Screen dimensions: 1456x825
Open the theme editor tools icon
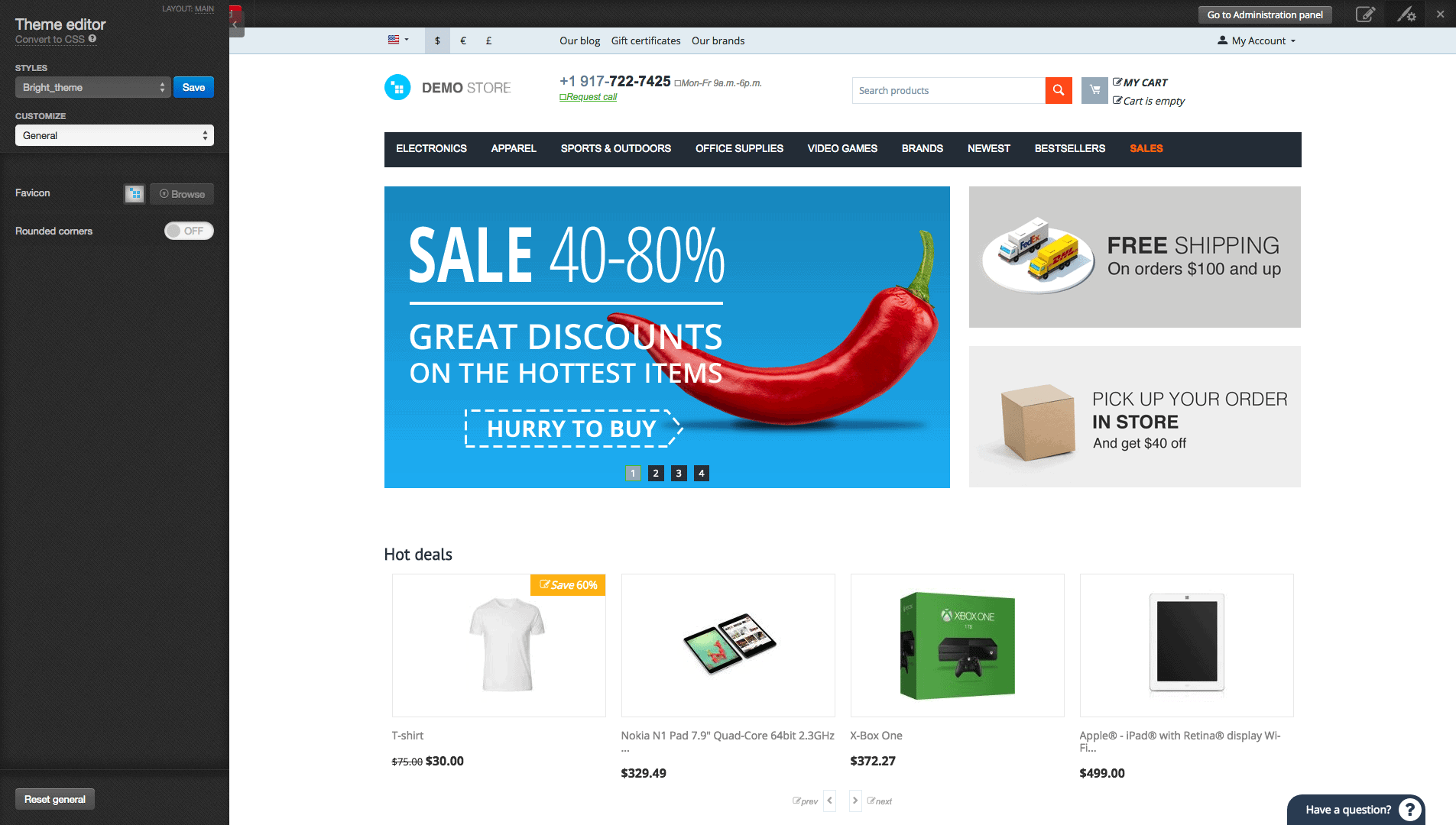pyautogui.click(x=1406, y=15)
